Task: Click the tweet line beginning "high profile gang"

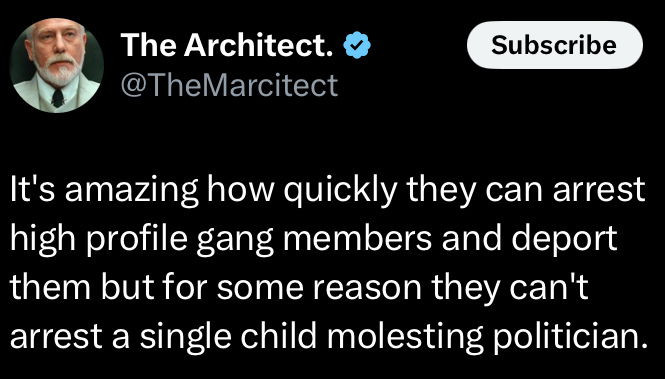Action: point(313,240)
